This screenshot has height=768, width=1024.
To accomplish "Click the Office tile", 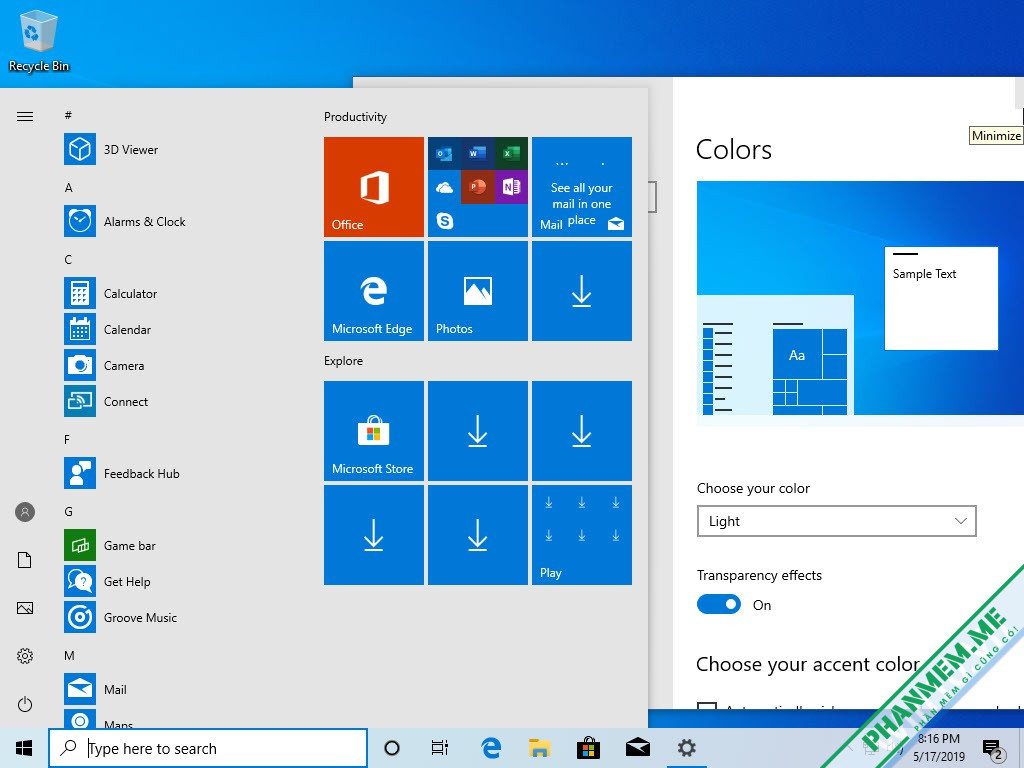I will pos(374,187).
